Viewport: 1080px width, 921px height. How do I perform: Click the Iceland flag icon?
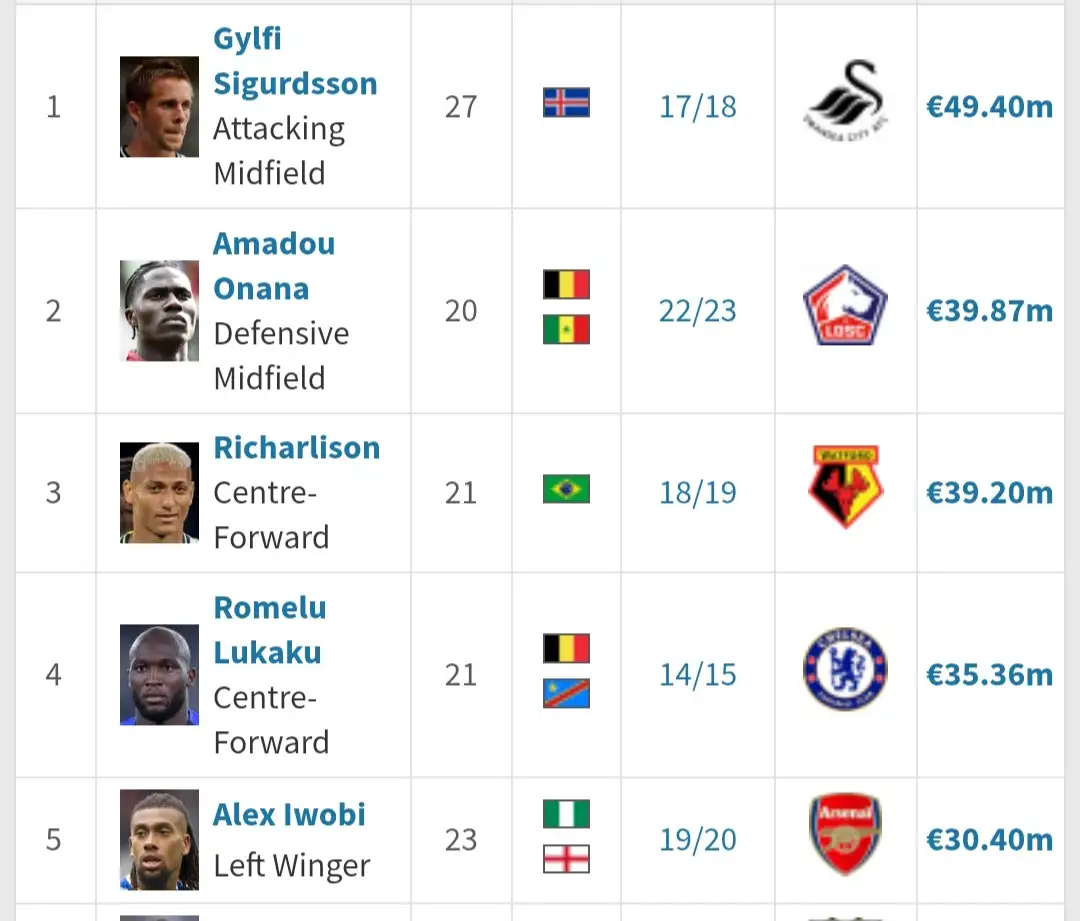(566, 103)
